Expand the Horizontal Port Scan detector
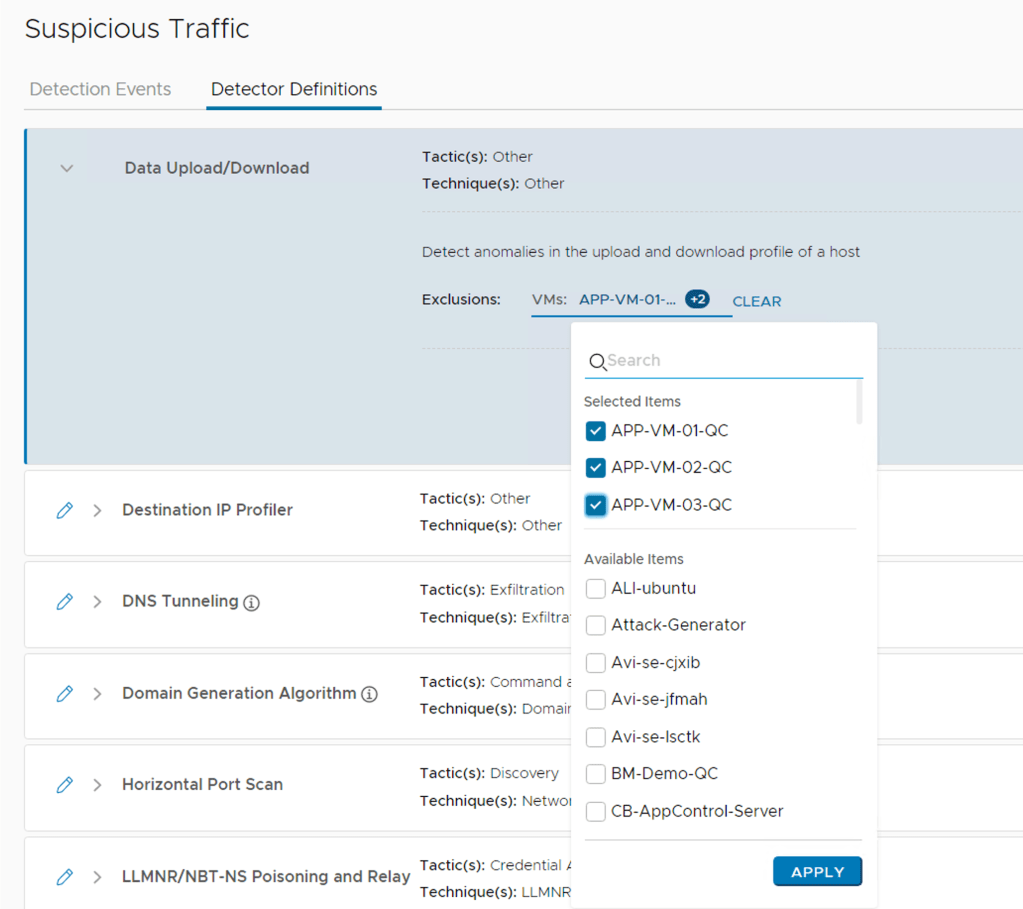This screenshot has width=1023, height=909. (x=97, y=785)
